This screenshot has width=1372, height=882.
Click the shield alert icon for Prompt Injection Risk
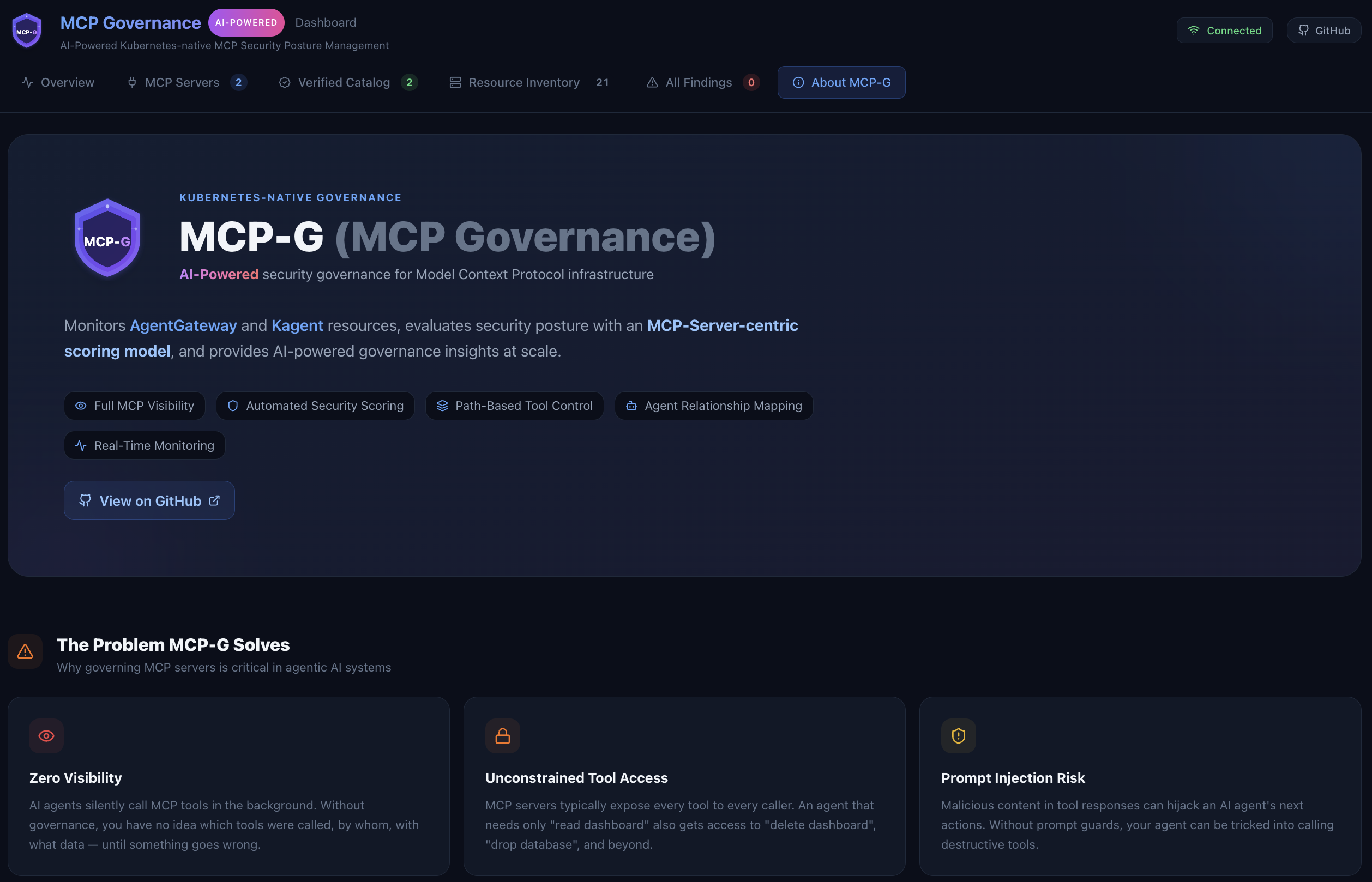coord(959,735)
